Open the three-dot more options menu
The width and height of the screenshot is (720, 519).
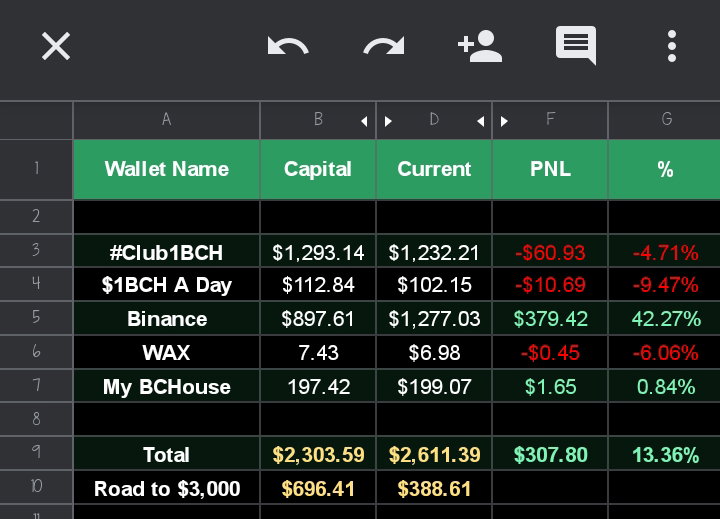pyautogui.click(x=672, y=46)
